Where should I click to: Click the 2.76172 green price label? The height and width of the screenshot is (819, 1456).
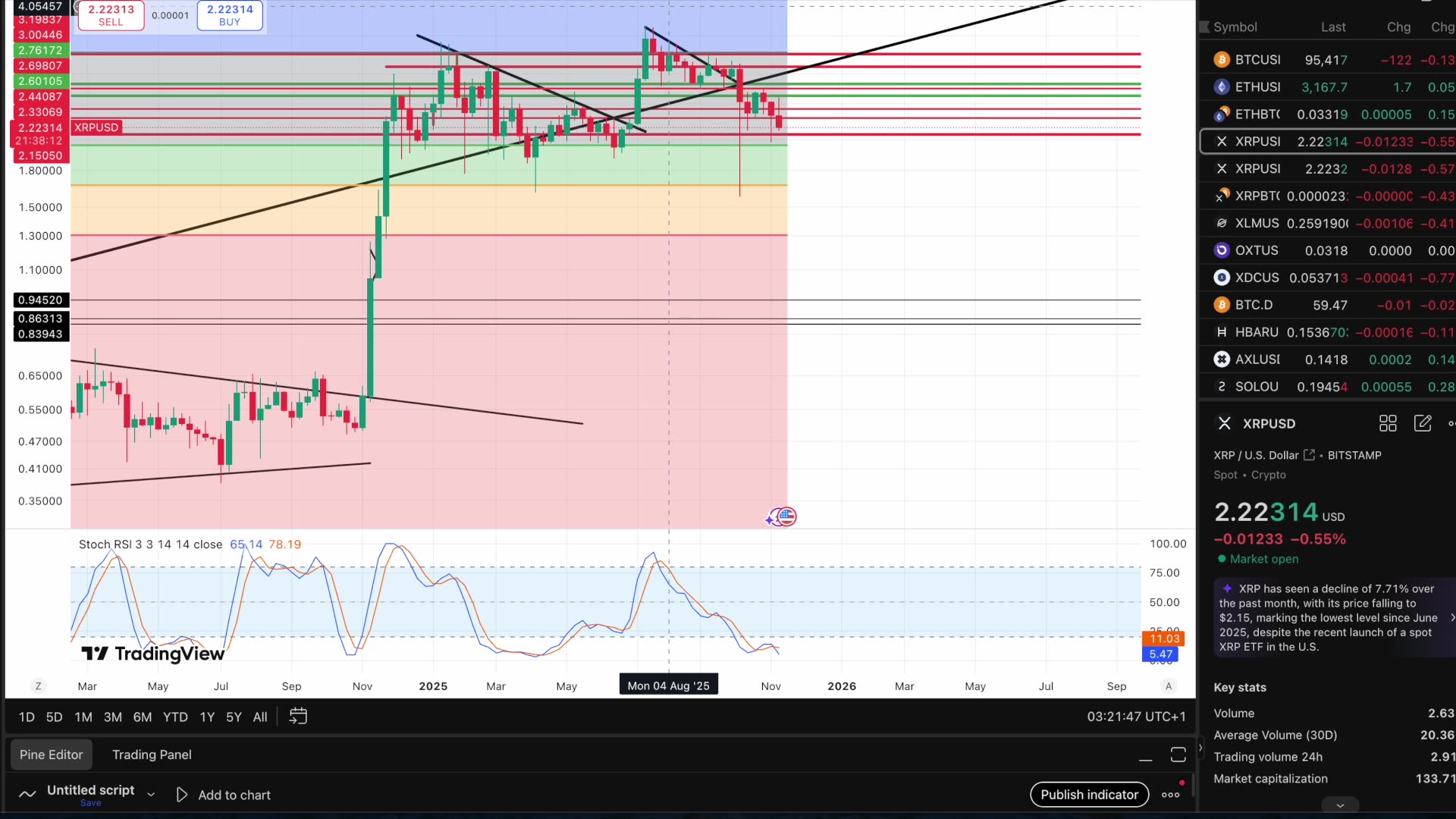tap(41, 50)
